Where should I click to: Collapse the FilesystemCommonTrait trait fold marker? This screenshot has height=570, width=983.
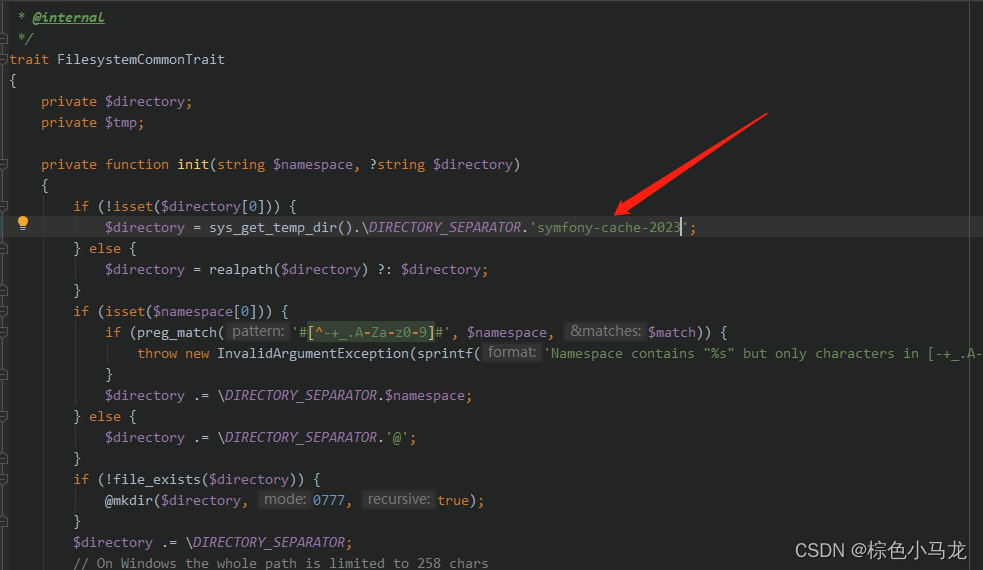(3, 60)
